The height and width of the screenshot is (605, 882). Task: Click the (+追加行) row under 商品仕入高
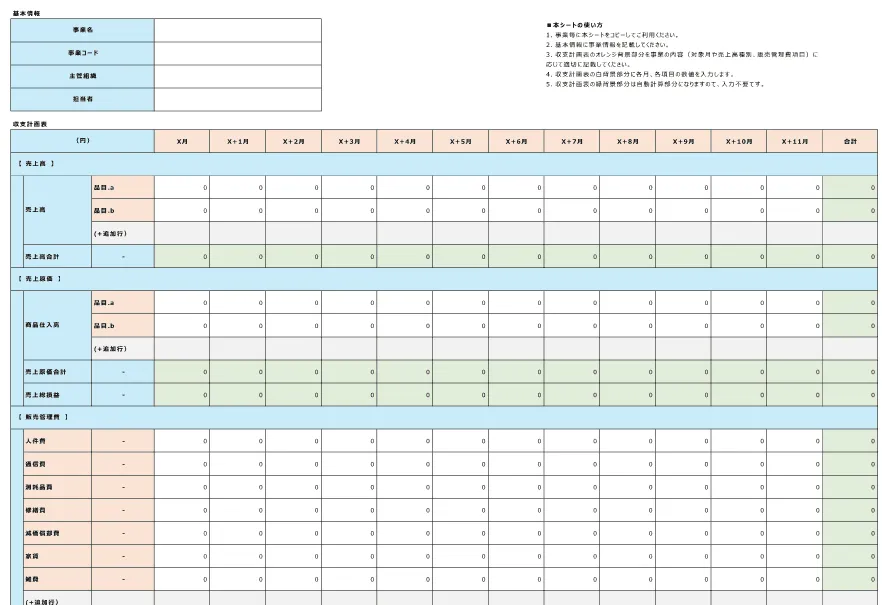point(120,348)
